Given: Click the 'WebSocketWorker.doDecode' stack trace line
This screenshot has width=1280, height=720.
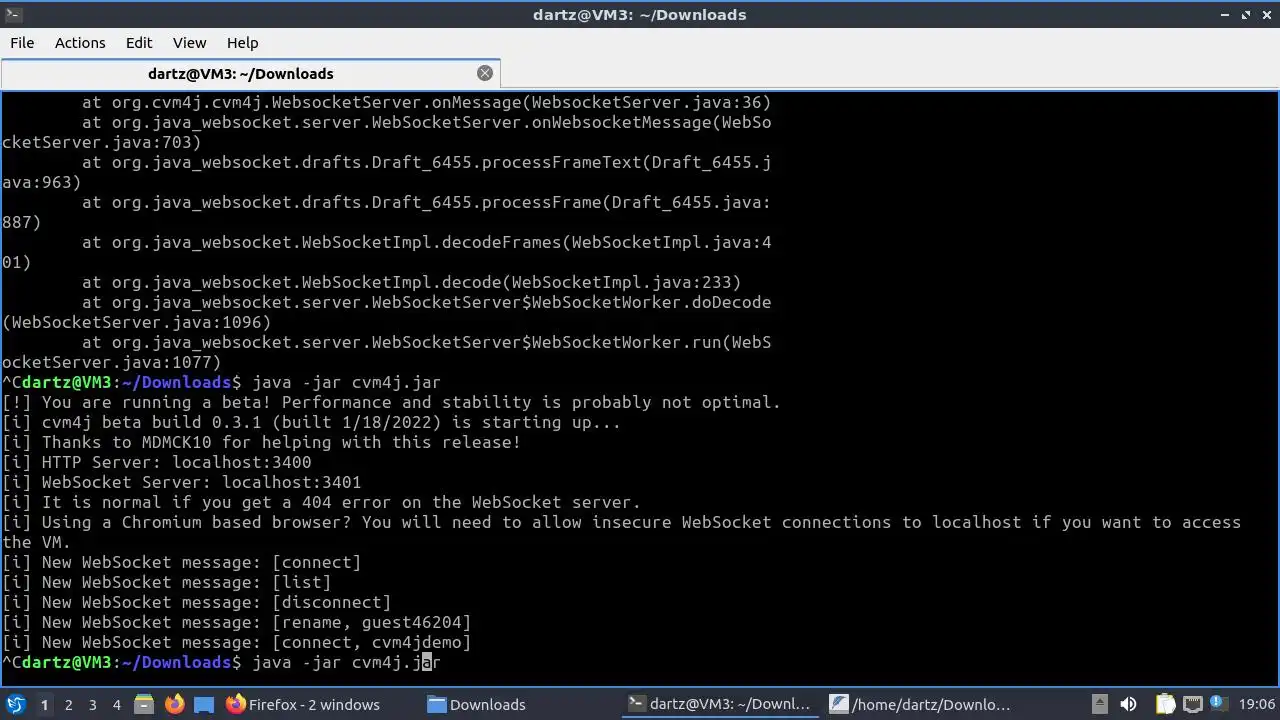Looking at the screenshot, I should [x=387, y=312].
